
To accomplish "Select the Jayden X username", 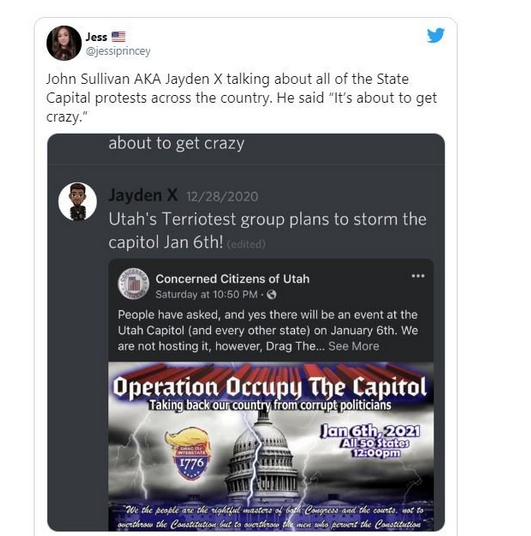I will pyautogui.click(x=143, y=196).
